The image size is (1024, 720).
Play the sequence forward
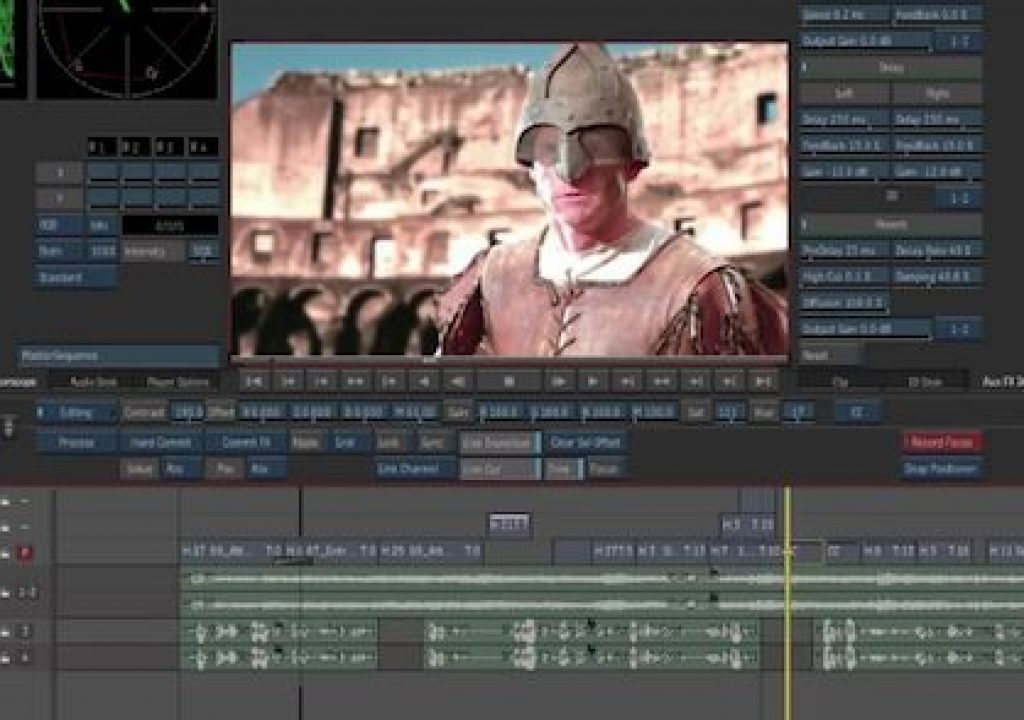[x=593, y=381]
